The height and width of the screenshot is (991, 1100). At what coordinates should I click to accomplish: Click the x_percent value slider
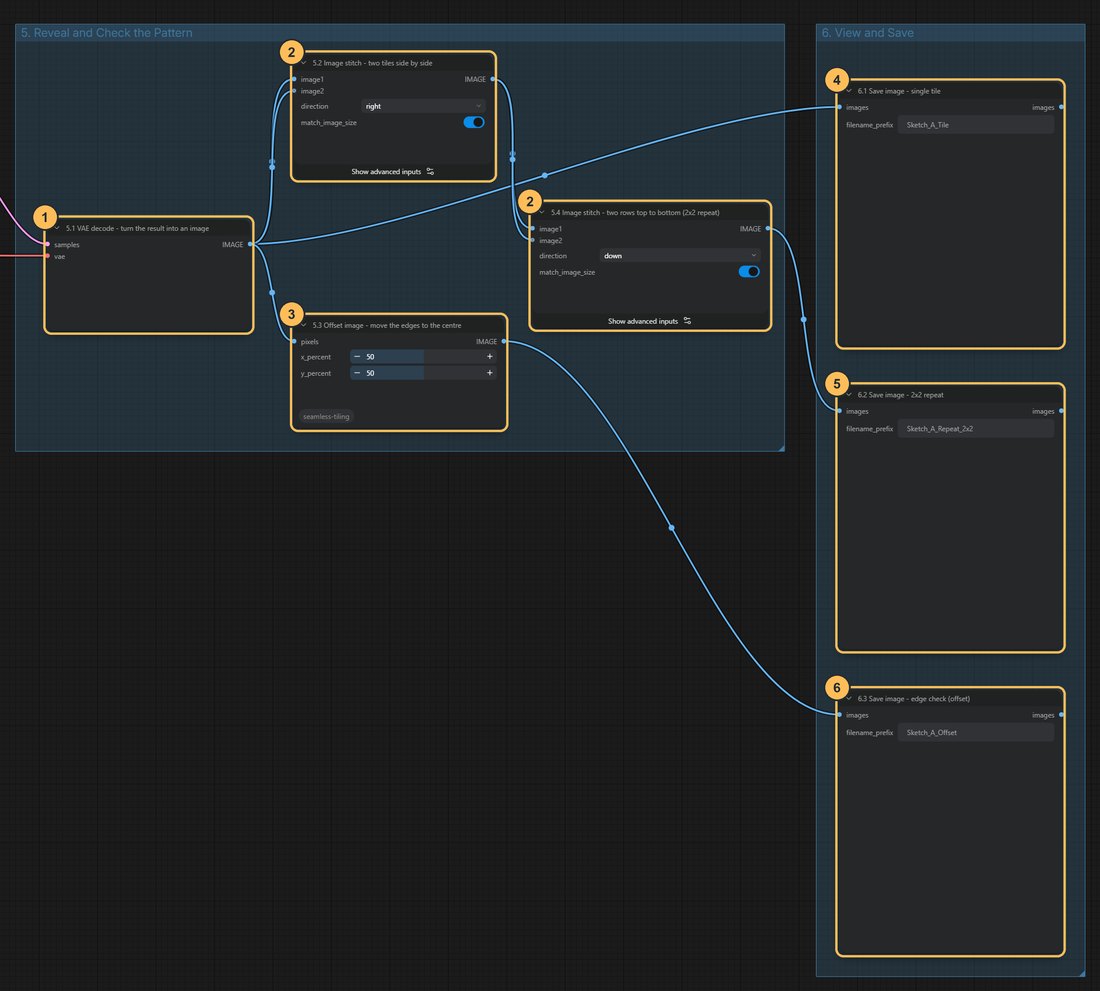tap(424, 356)
